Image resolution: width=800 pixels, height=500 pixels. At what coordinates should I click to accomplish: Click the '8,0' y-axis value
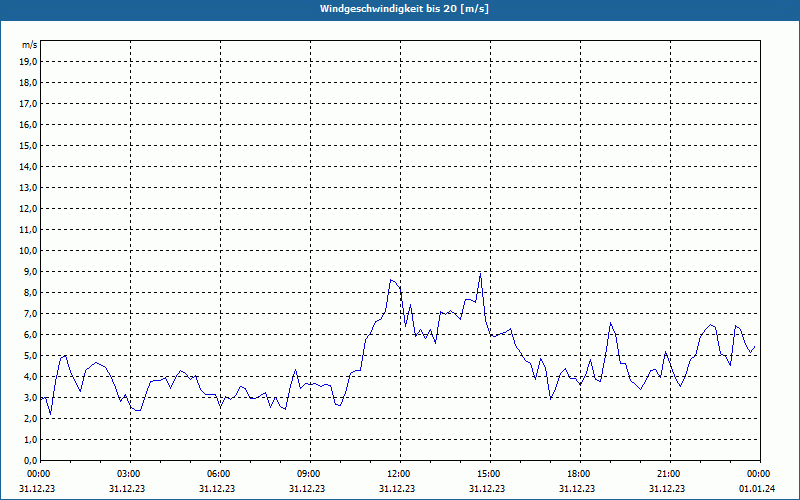coord(31,292)
